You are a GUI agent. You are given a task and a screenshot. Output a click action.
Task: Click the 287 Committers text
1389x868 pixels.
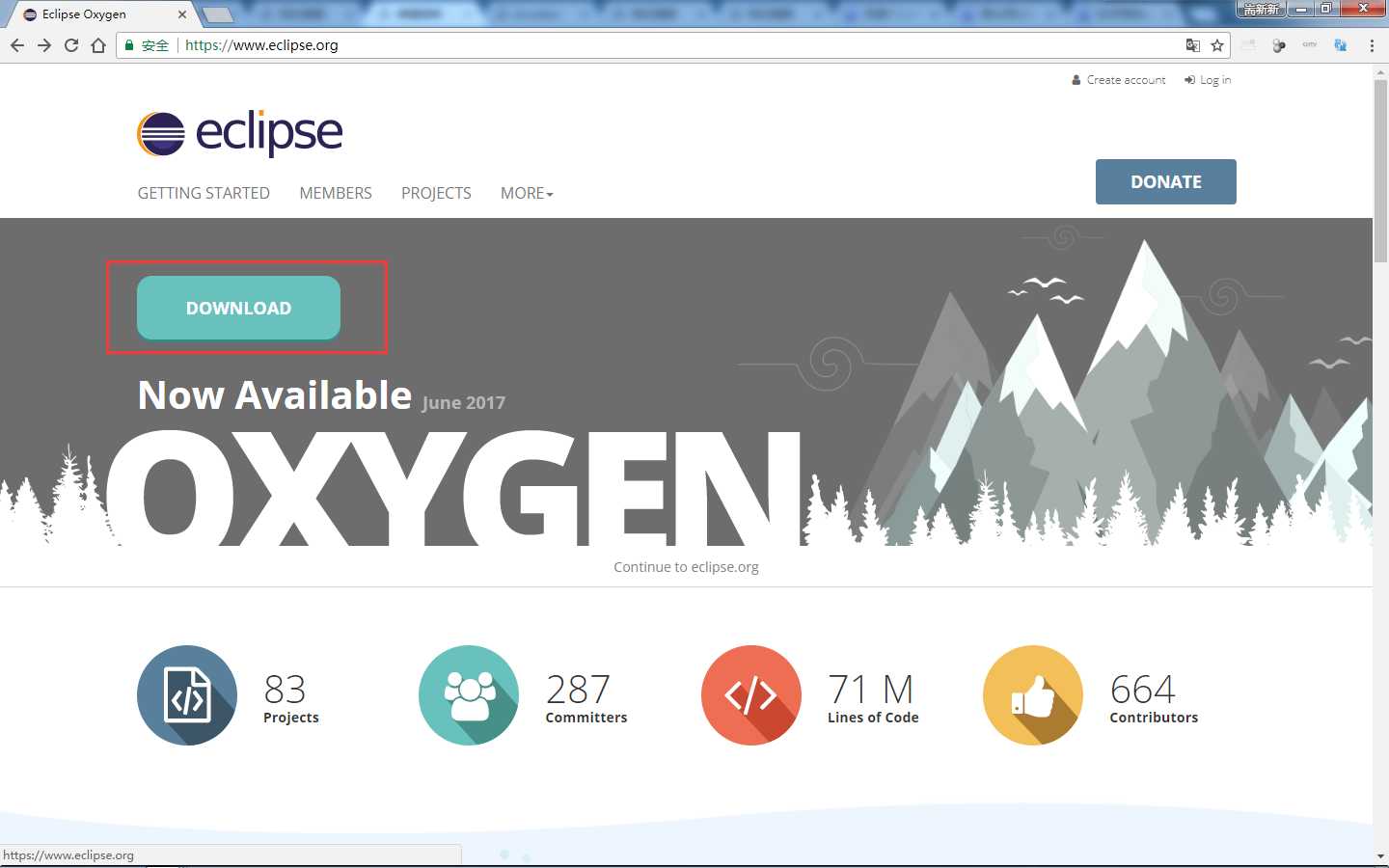click(586, 698)
